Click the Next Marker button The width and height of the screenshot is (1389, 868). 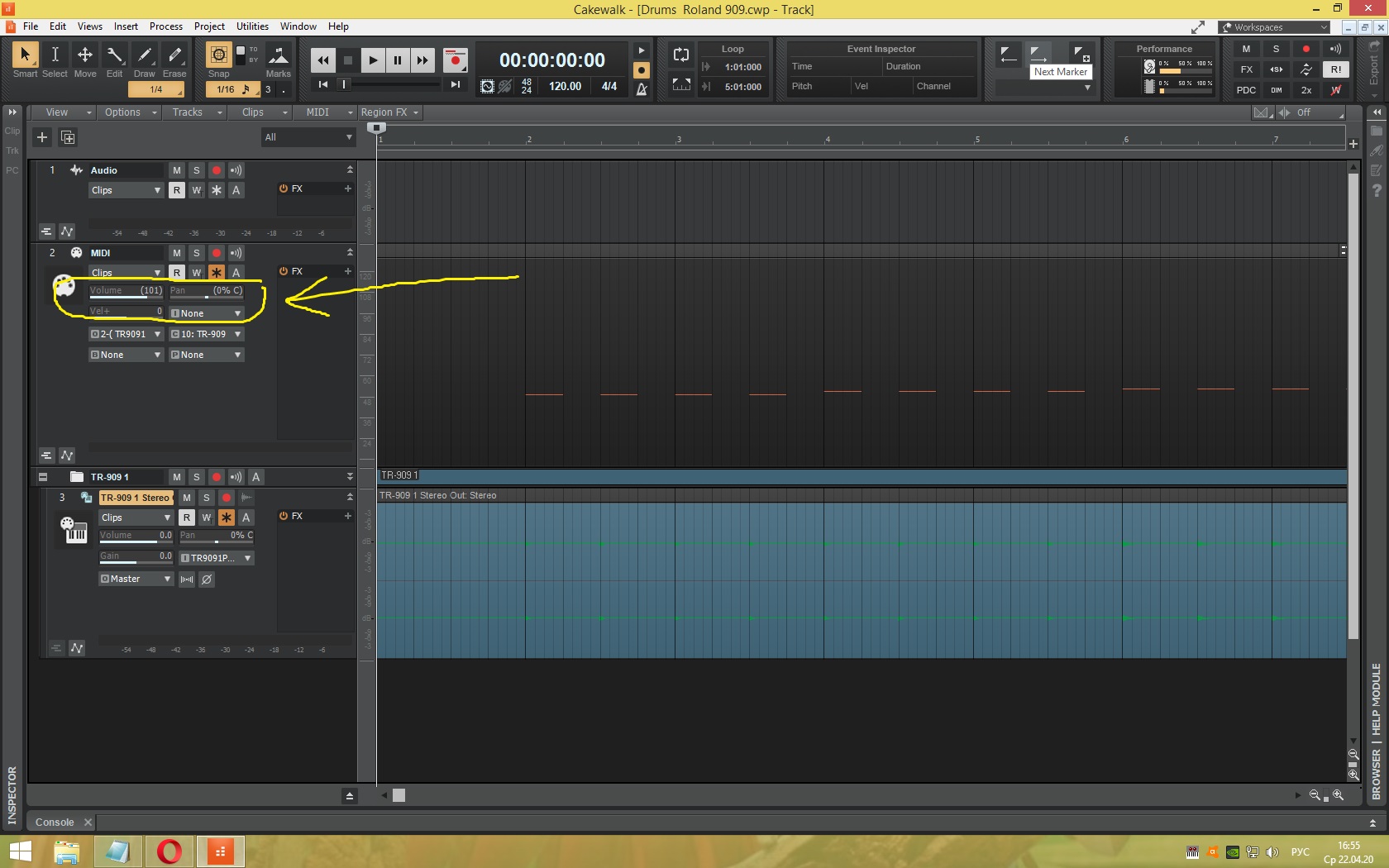click(1038, 55)
